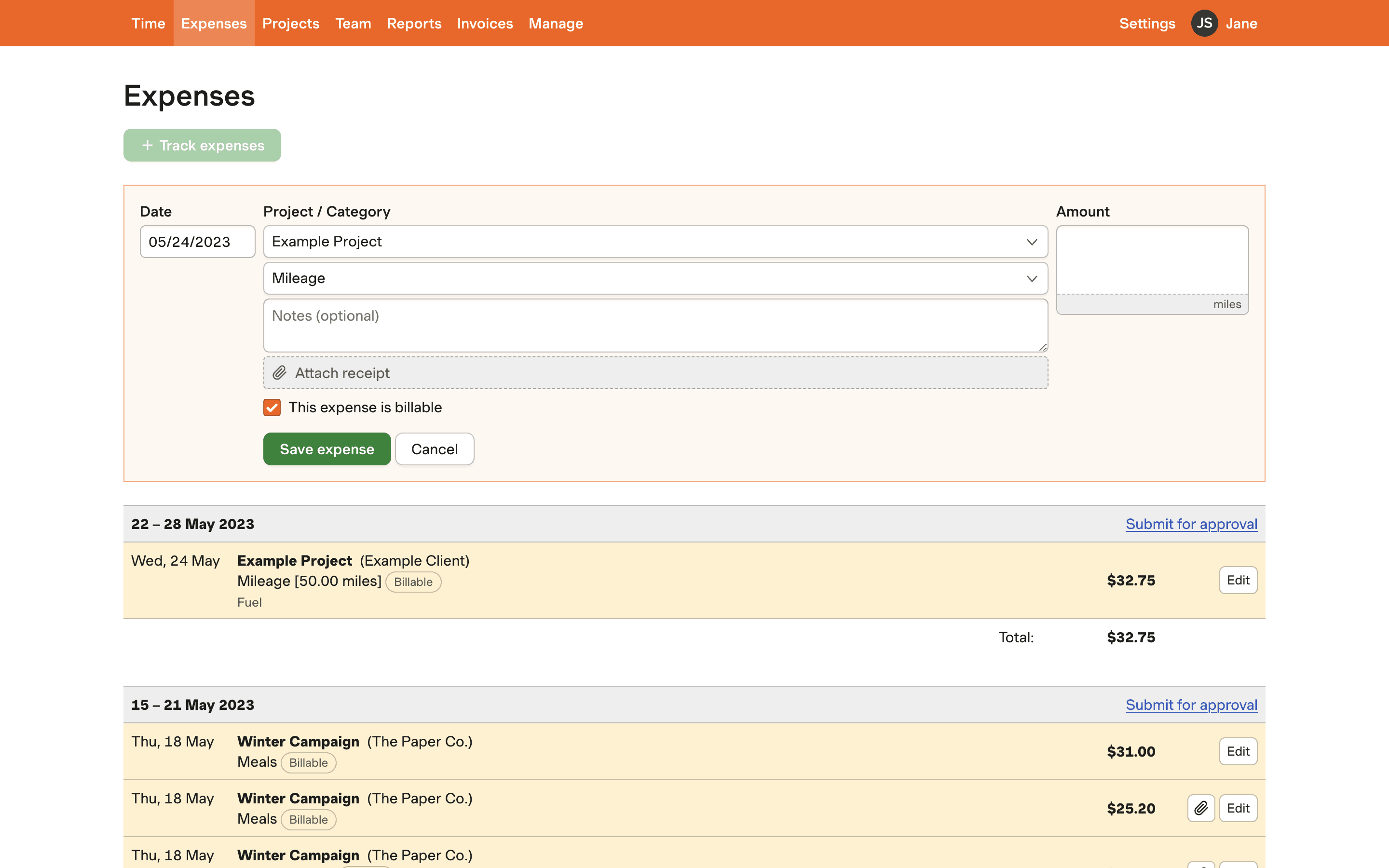The height and width of the screenshot is (868, 1389).
Task: Click the plus icon on Track expenses
Action: pos(148,145)
